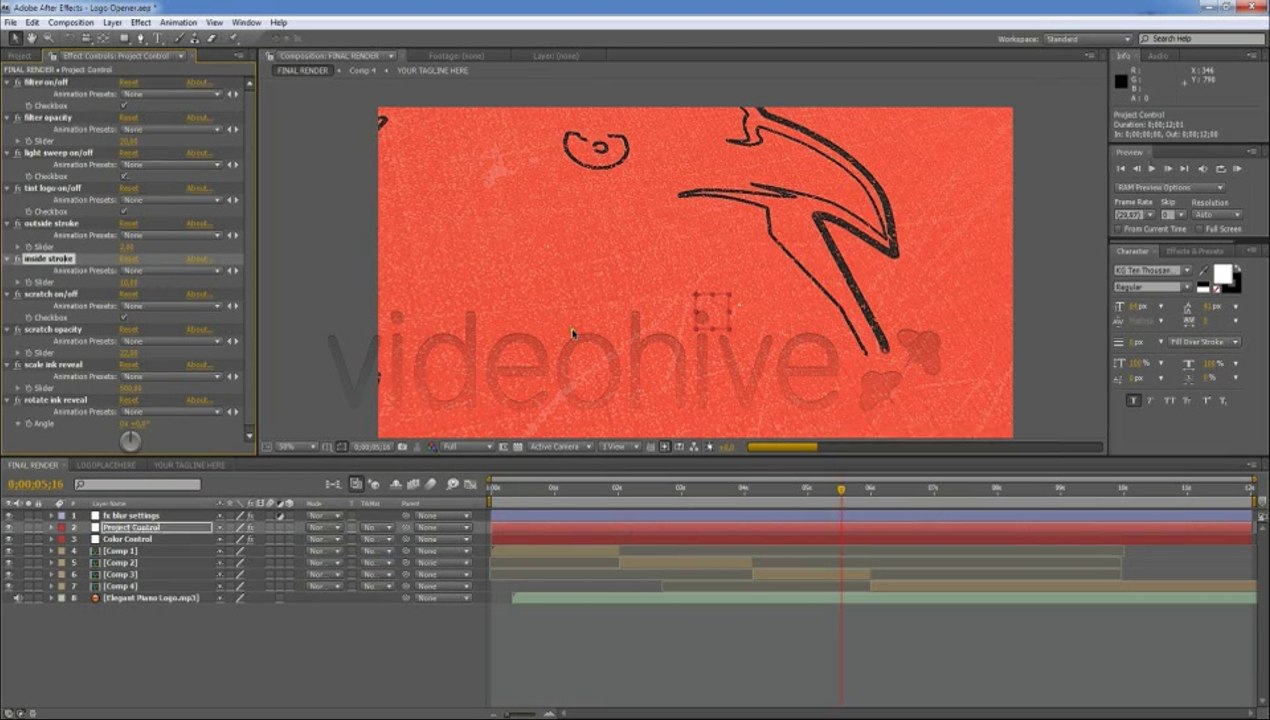Toggle the timeline Graph Editor icon
The image size is (1270, 720).
pyautogui.click(x=471, y=484)
